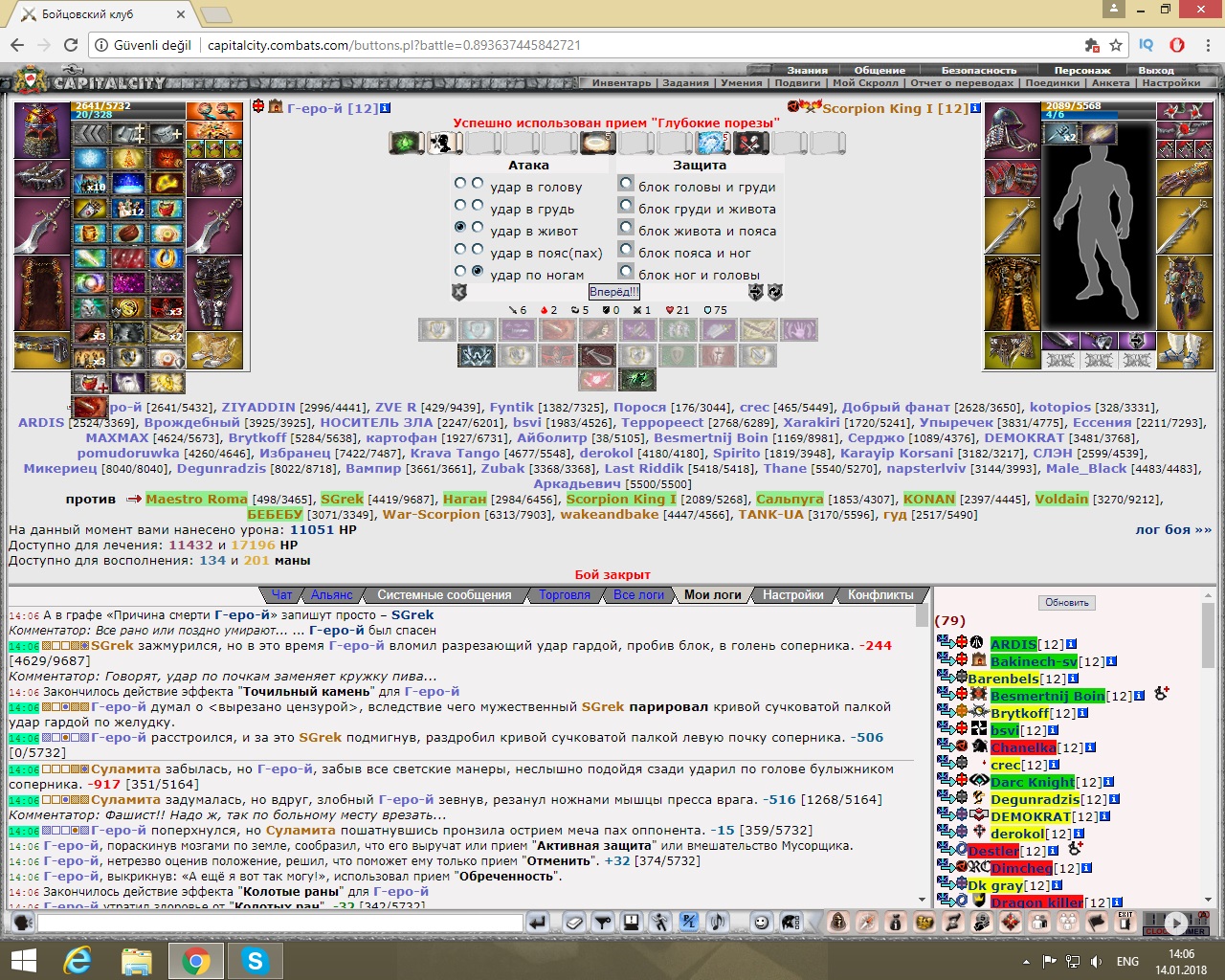Activate the crossed red axes scroll

tap(751, 143)
